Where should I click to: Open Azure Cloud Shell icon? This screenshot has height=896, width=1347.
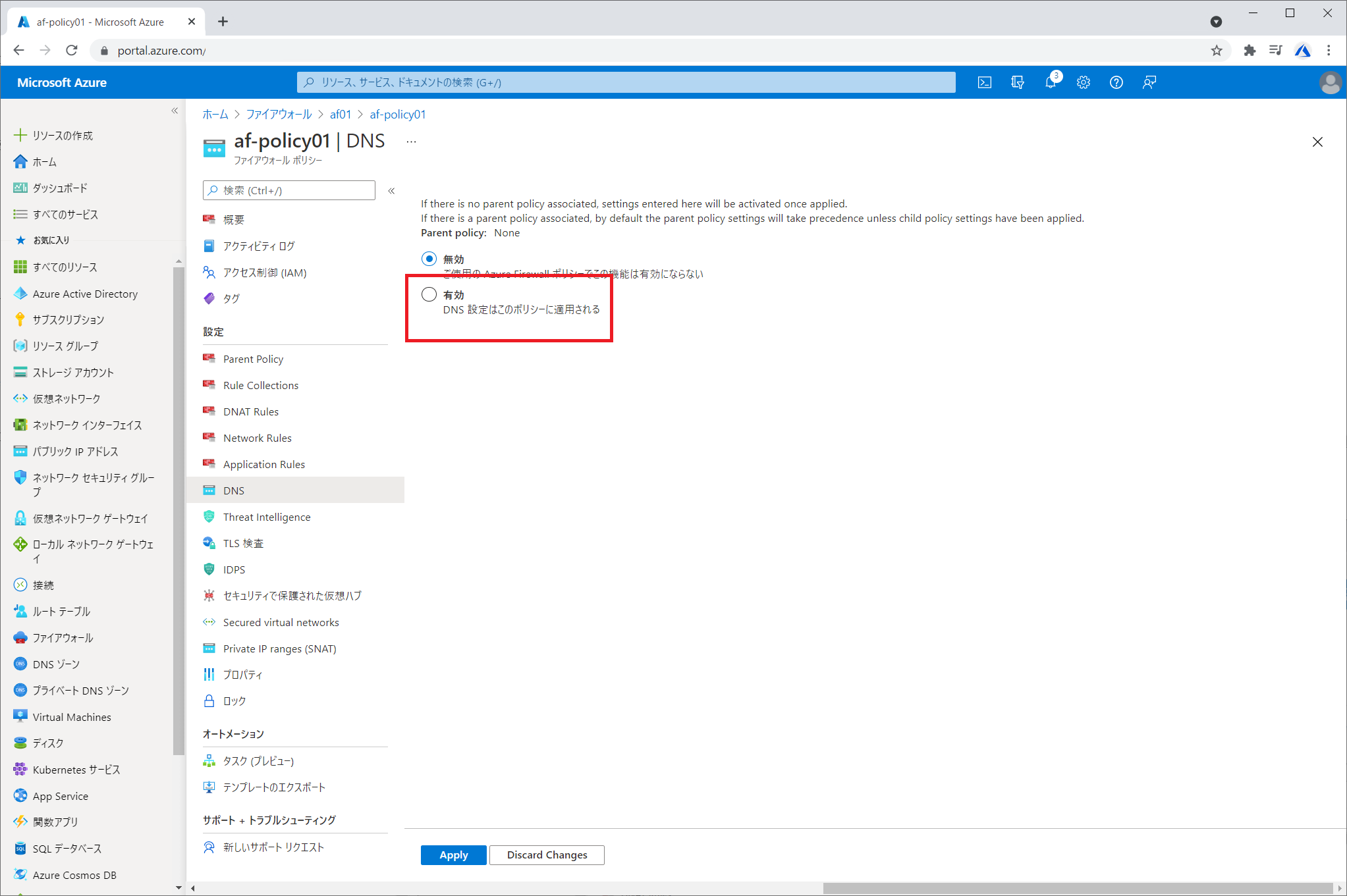(x=984, y=82)
